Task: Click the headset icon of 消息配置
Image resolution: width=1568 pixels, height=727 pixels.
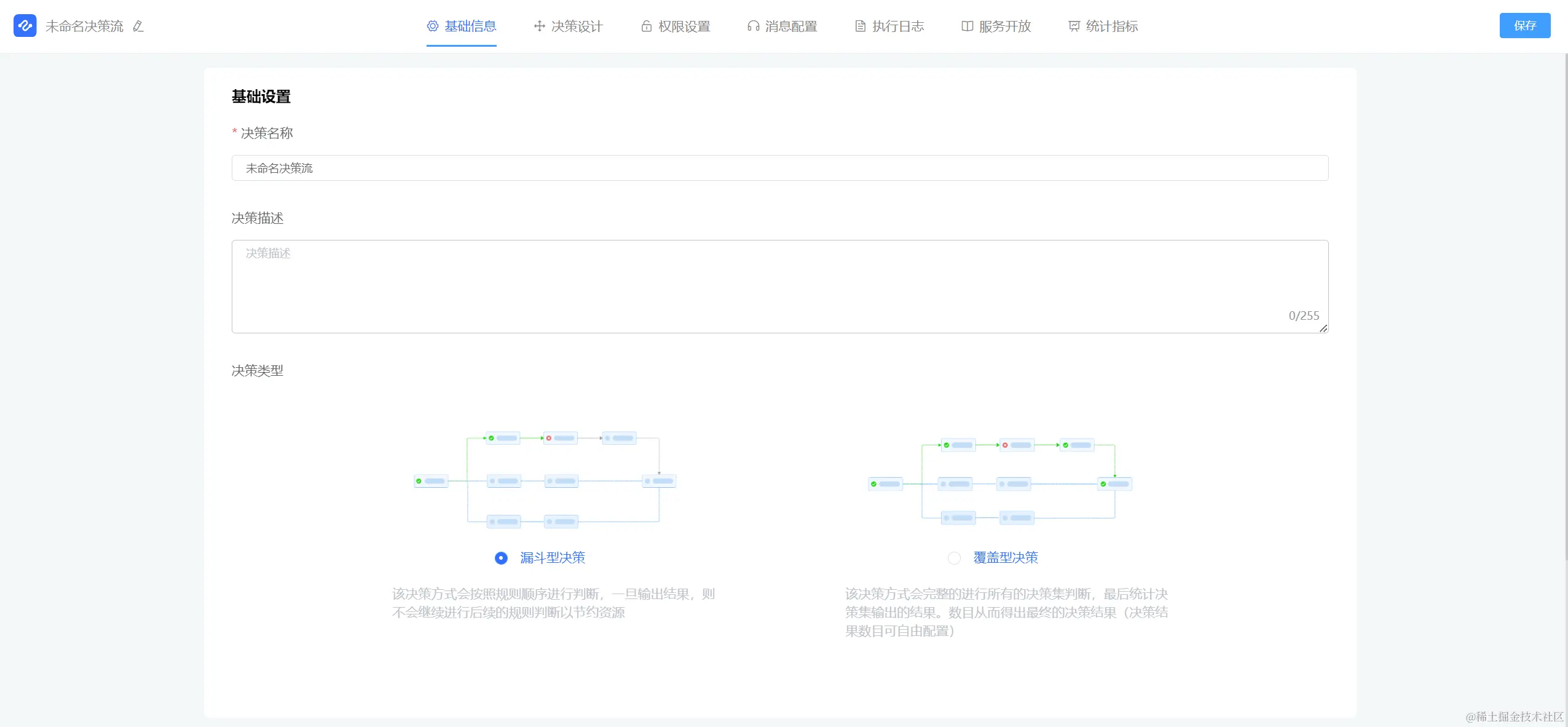Action: (754, 26)
